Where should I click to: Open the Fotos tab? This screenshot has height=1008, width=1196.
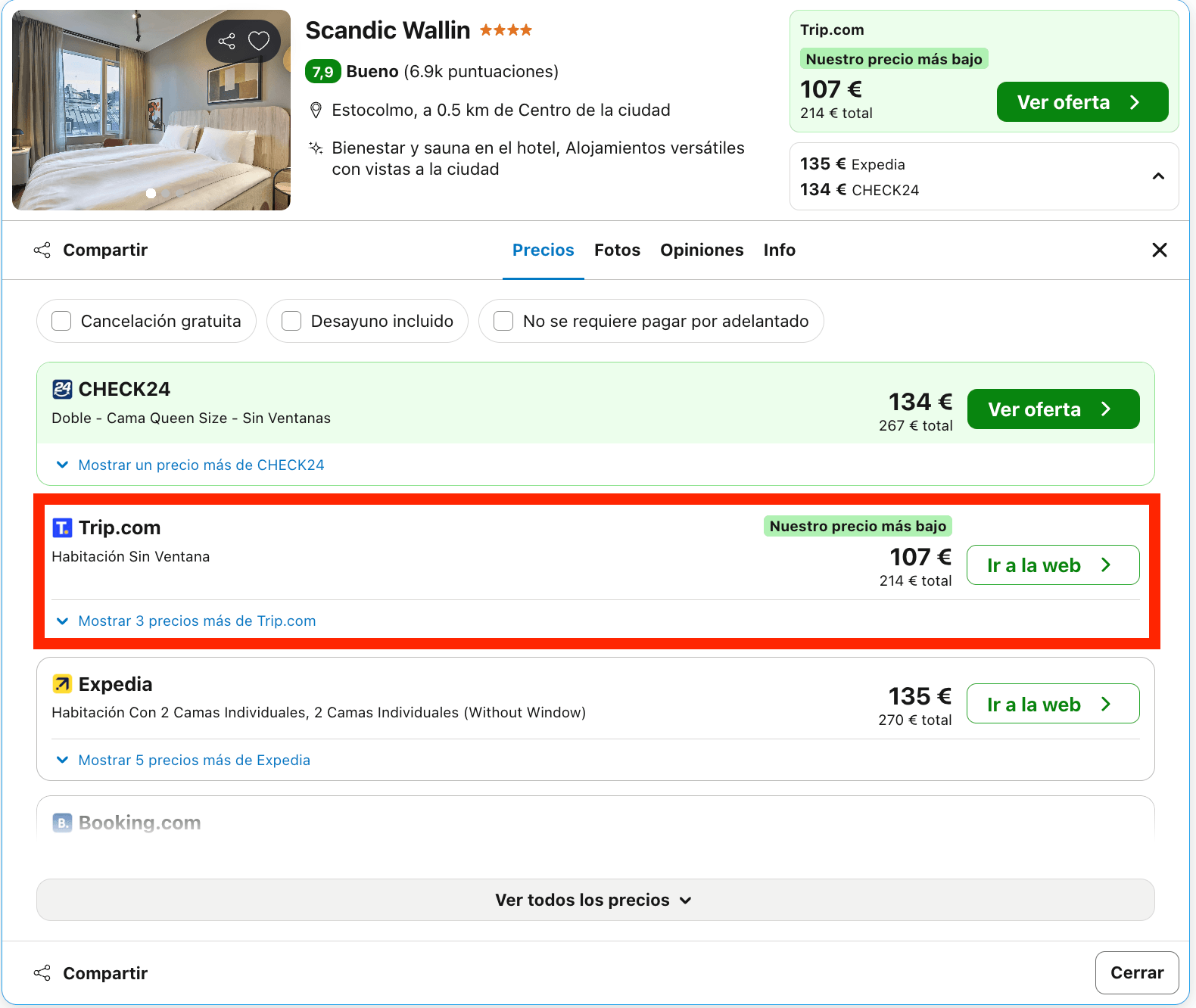[x=617, y=250]
